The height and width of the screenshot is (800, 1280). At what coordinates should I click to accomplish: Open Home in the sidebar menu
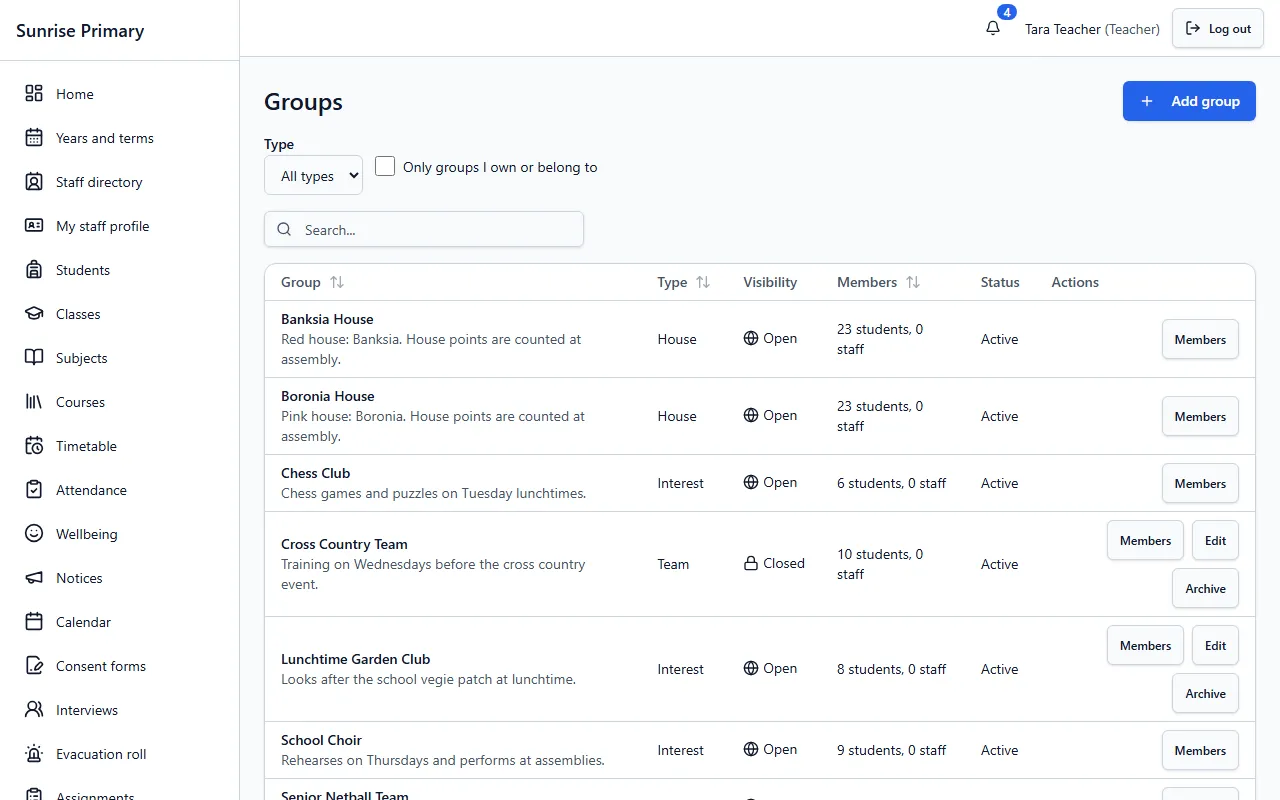point(120,94)
